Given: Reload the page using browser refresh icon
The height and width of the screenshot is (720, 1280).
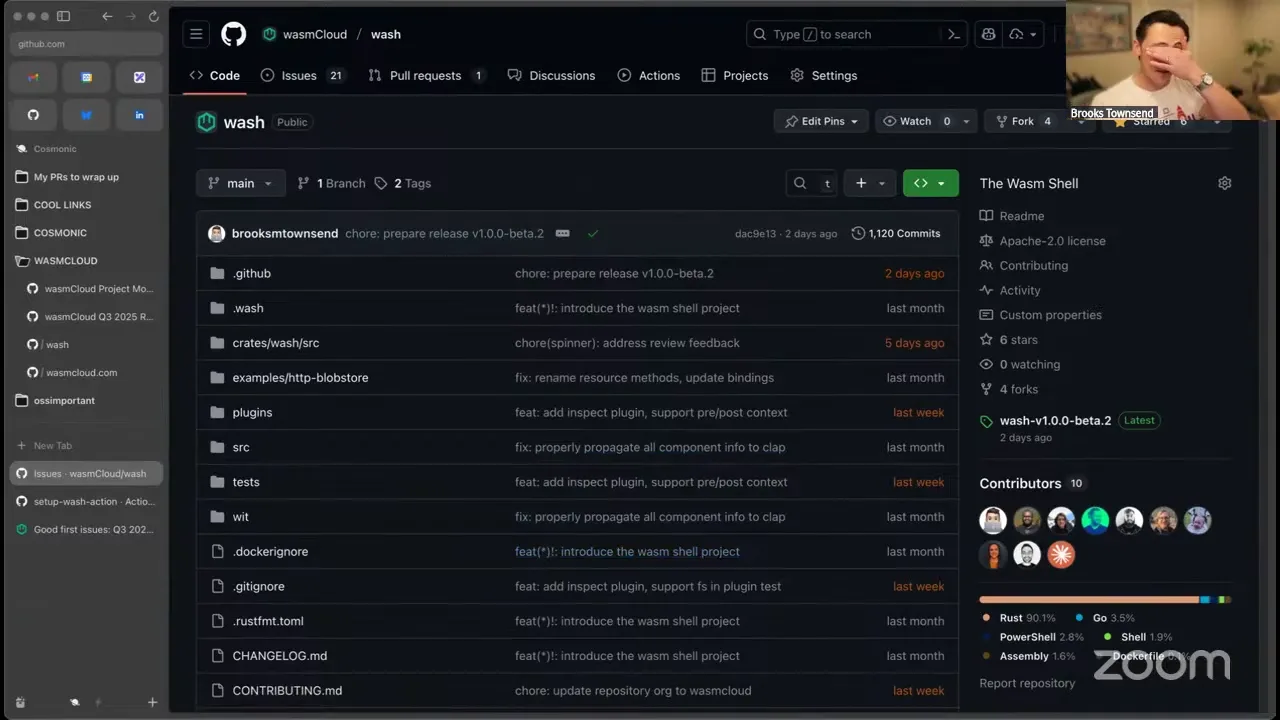Looking at the screenshot, I should pyautogui.click(x=153, y=16).
